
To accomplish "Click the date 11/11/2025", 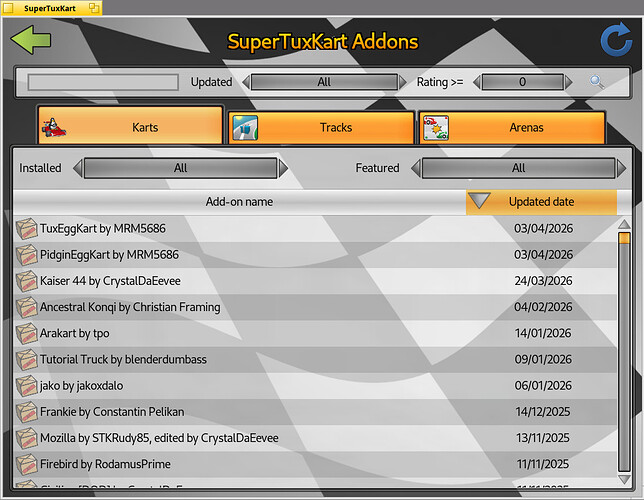I will (x=543, y=464).
